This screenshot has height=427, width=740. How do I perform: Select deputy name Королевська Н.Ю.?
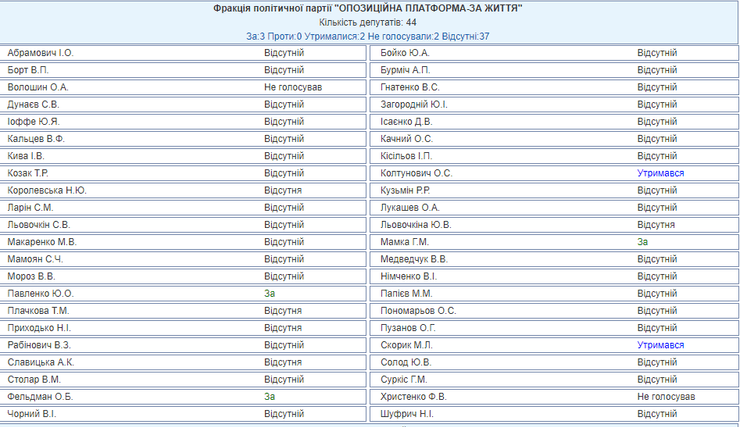[x=47, y=190]
